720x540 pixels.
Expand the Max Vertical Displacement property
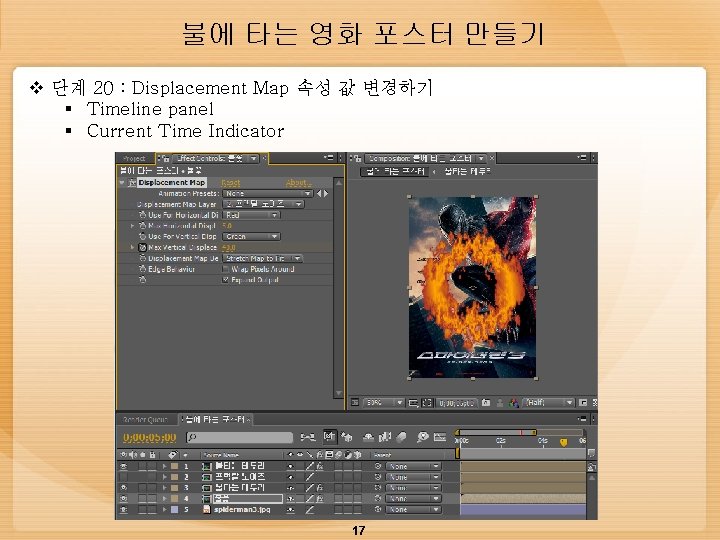(x=132, y=248)
